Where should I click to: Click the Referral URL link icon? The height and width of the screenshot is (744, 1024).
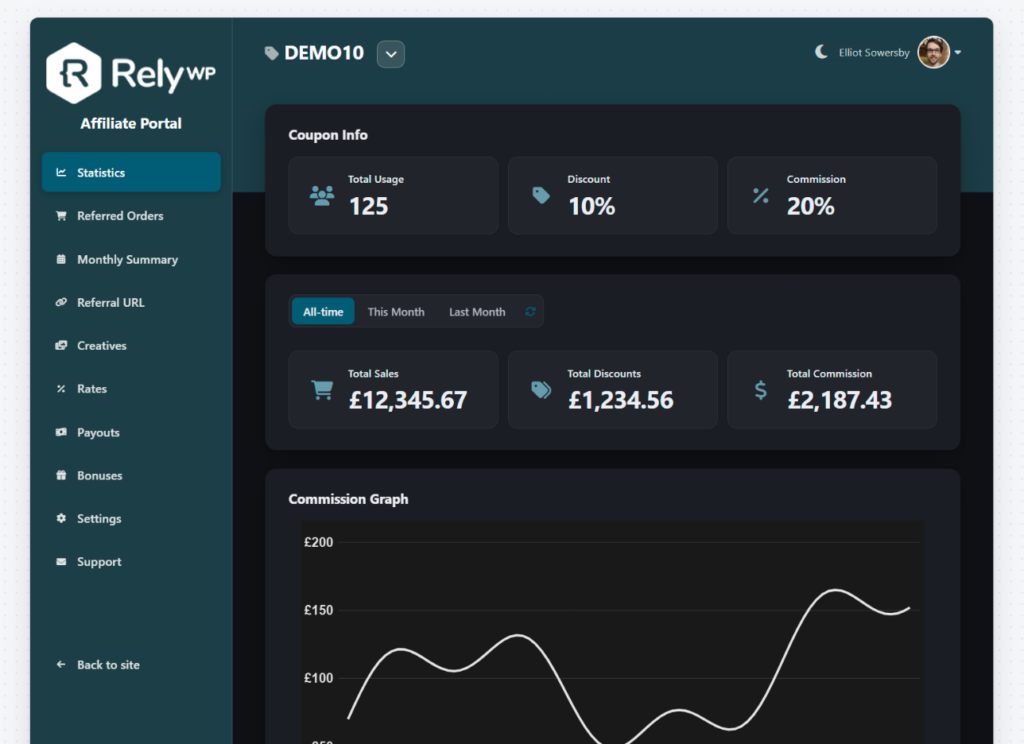(x=61, y=302)
